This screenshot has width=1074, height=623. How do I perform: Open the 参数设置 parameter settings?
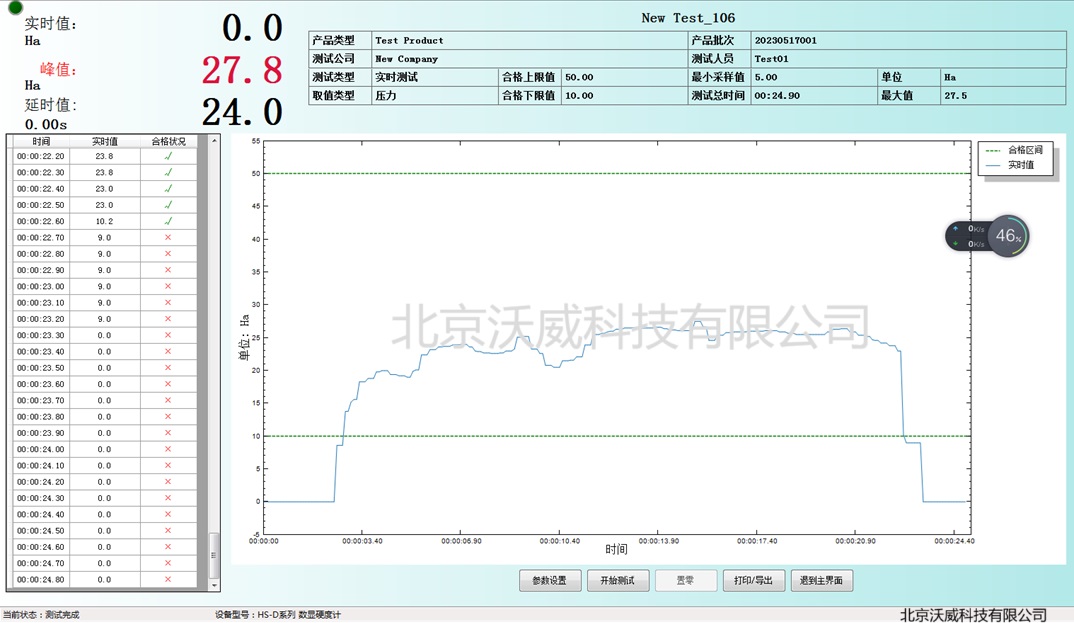[549, 580]
